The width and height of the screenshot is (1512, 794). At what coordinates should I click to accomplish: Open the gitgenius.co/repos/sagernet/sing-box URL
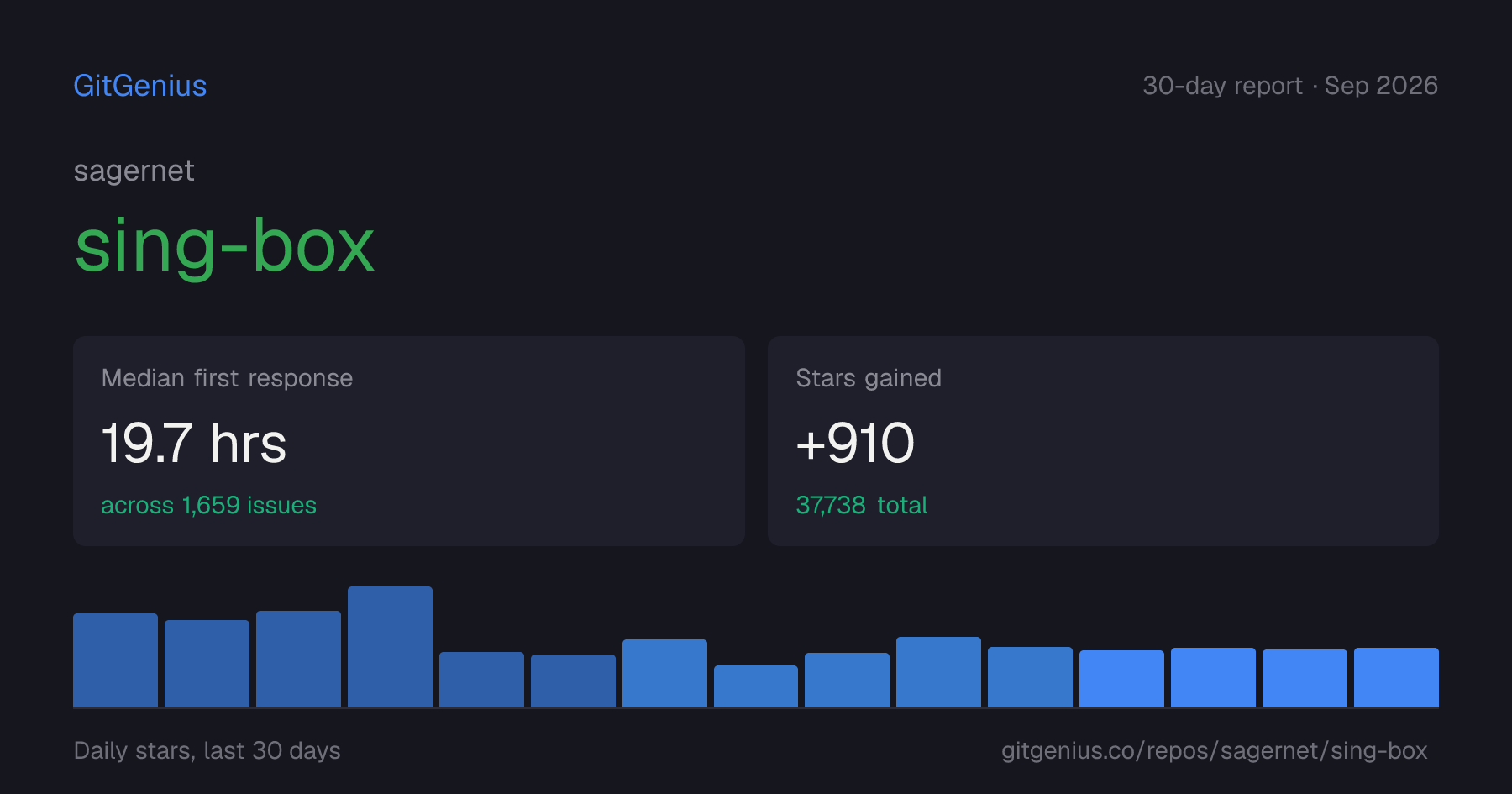click(1215, 750)
